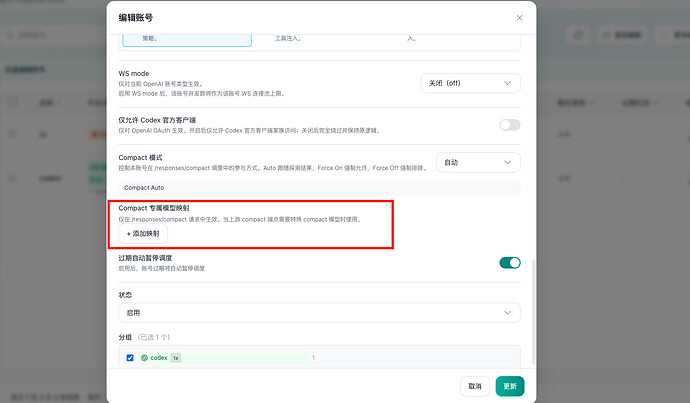
Task: Click the 添加映射 button
Action: [143, 234]
